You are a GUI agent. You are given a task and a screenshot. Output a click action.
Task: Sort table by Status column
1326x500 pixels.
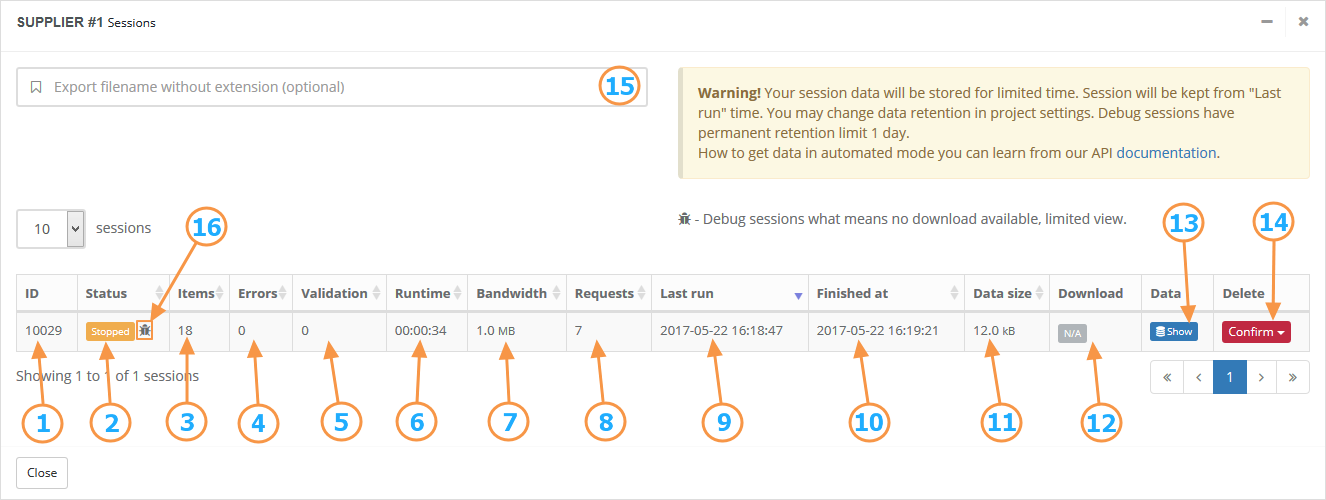coord(123,293)
